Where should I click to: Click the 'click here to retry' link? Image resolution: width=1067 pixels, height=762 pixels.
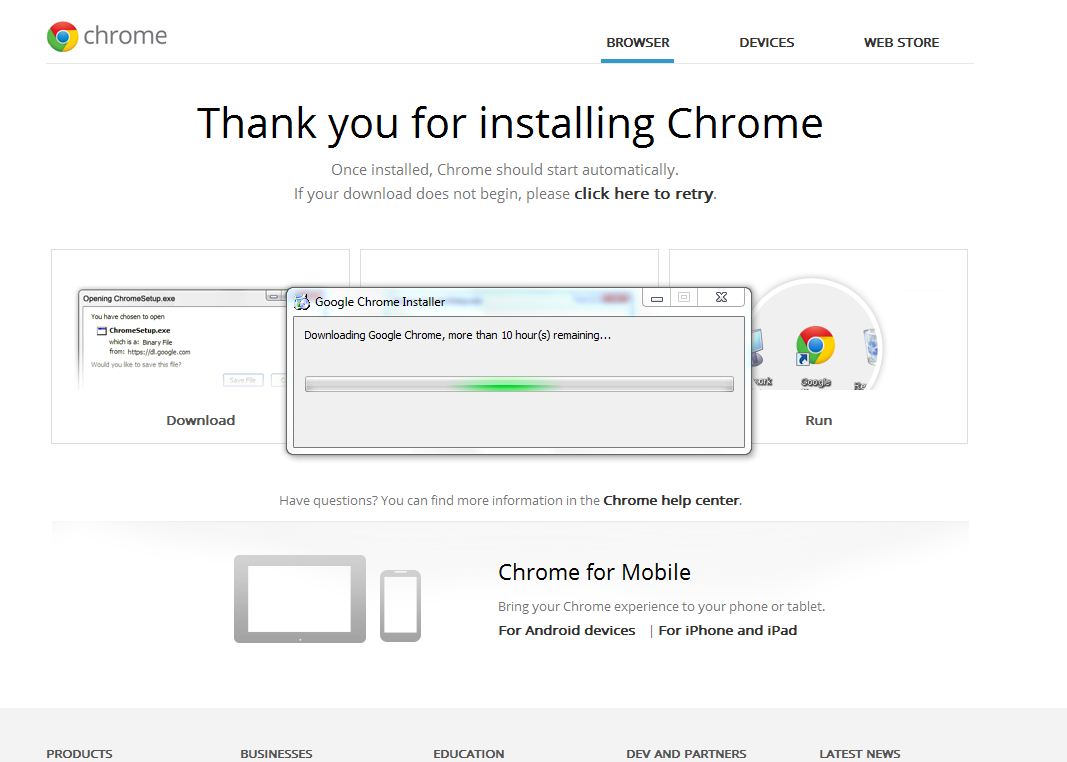[644, 194]
